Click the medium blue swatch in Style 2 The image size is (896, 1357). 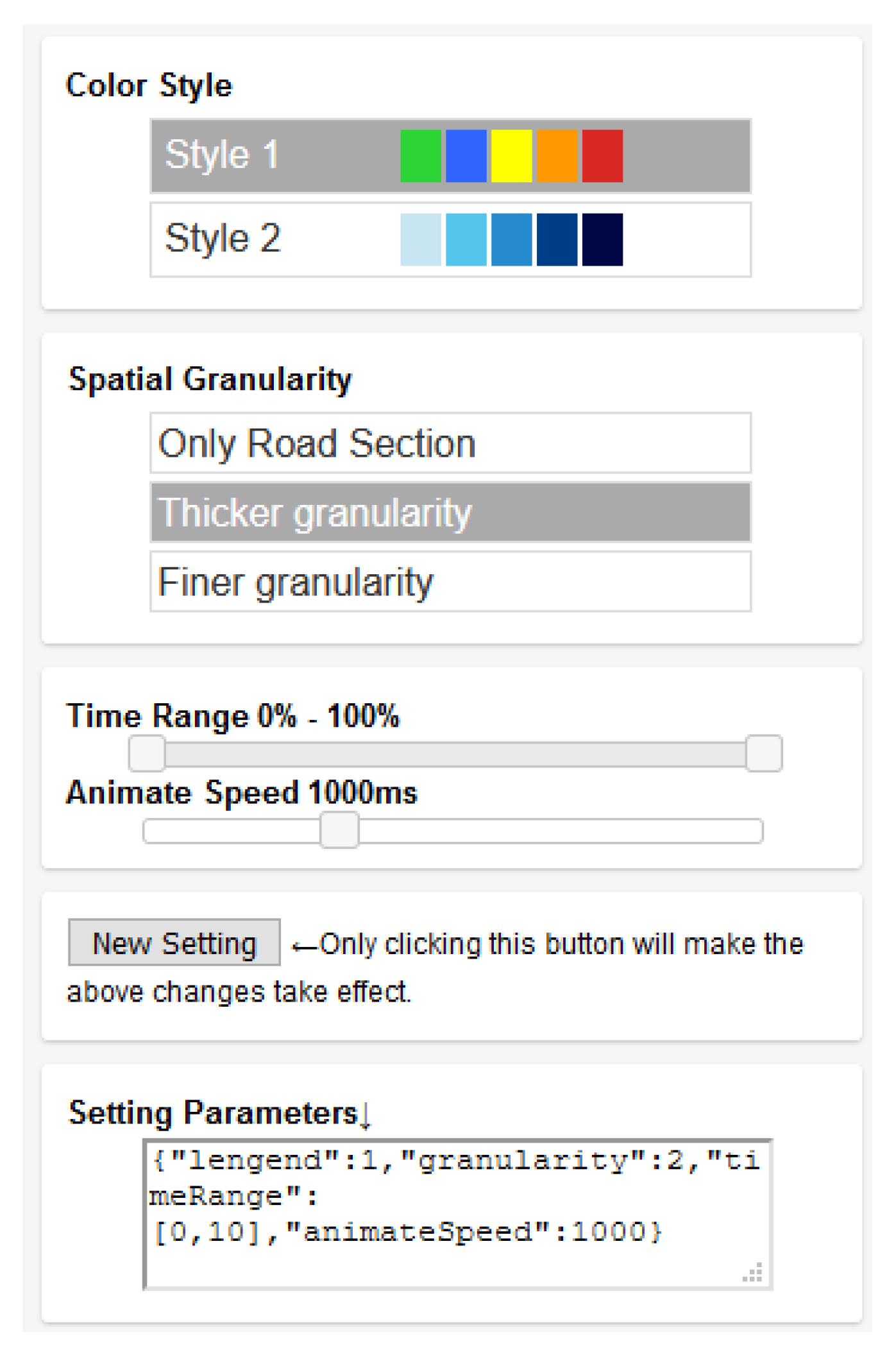[511, 239]
